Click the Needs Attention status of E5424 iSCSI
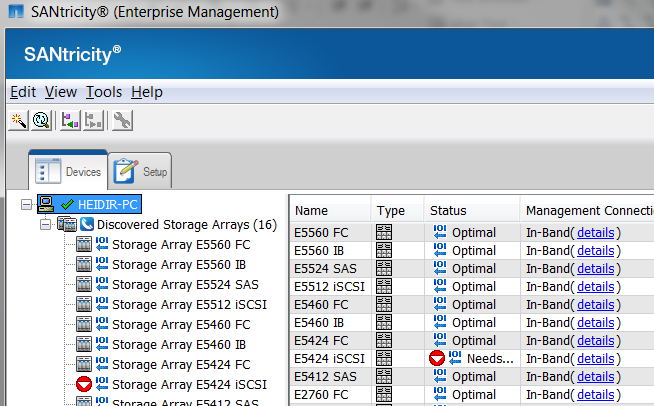Image resolution: width=654 pixels, height=406 pixels. tap(471, 358)
